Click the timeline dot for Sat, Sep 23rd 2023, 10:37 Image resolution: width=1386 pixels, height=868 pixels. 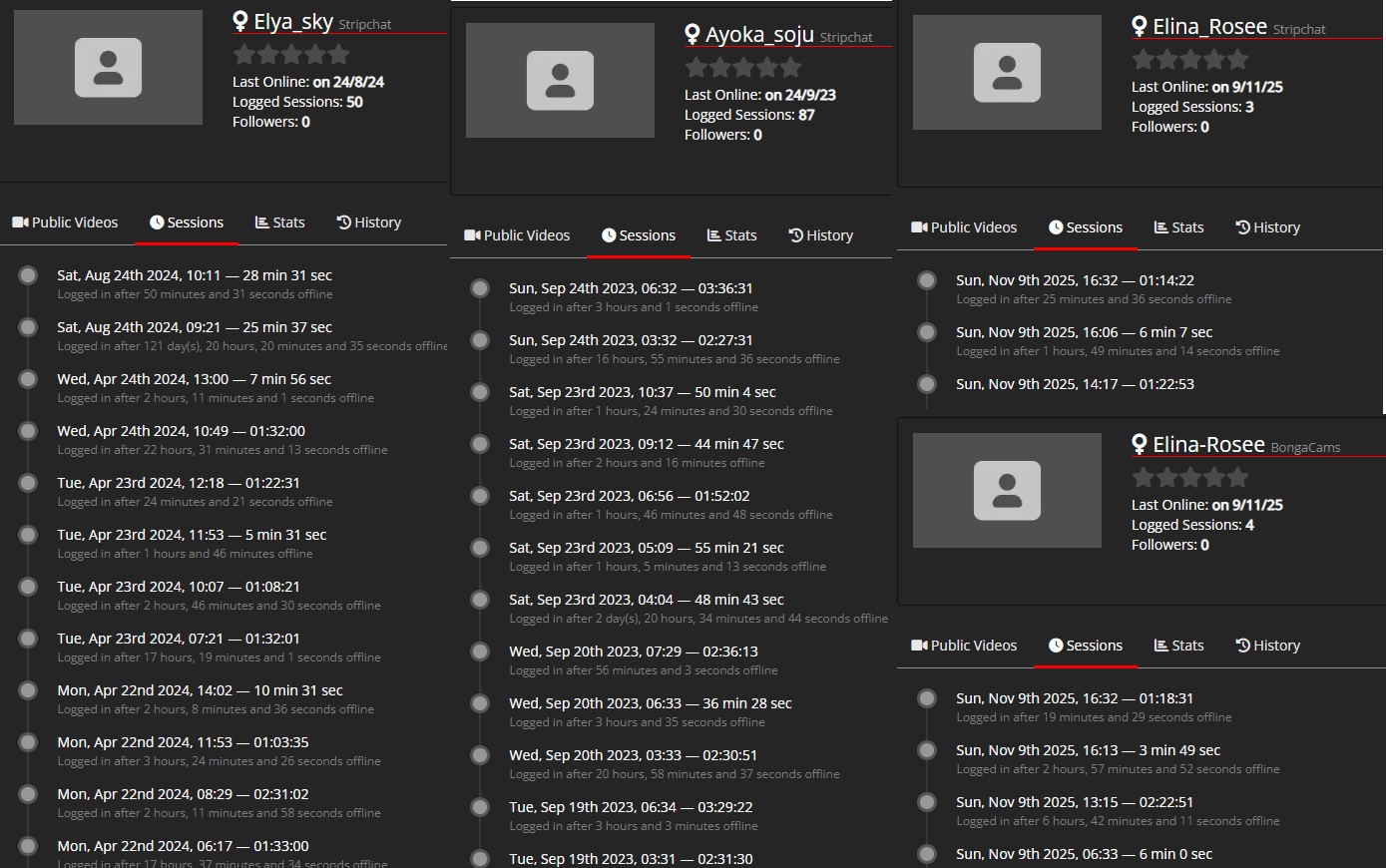point(480,392)
